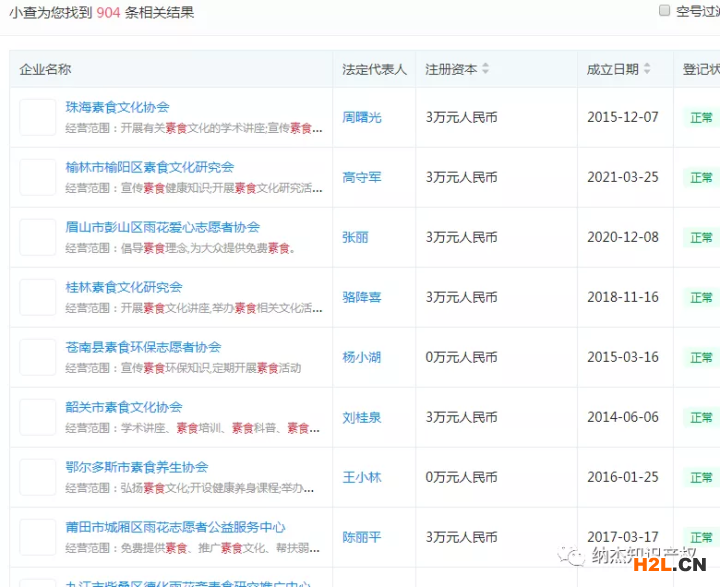Click logo thumbnail of 韶关市素食文化协会
This screenshot has width=720, height=587.
tap(38, 418)
